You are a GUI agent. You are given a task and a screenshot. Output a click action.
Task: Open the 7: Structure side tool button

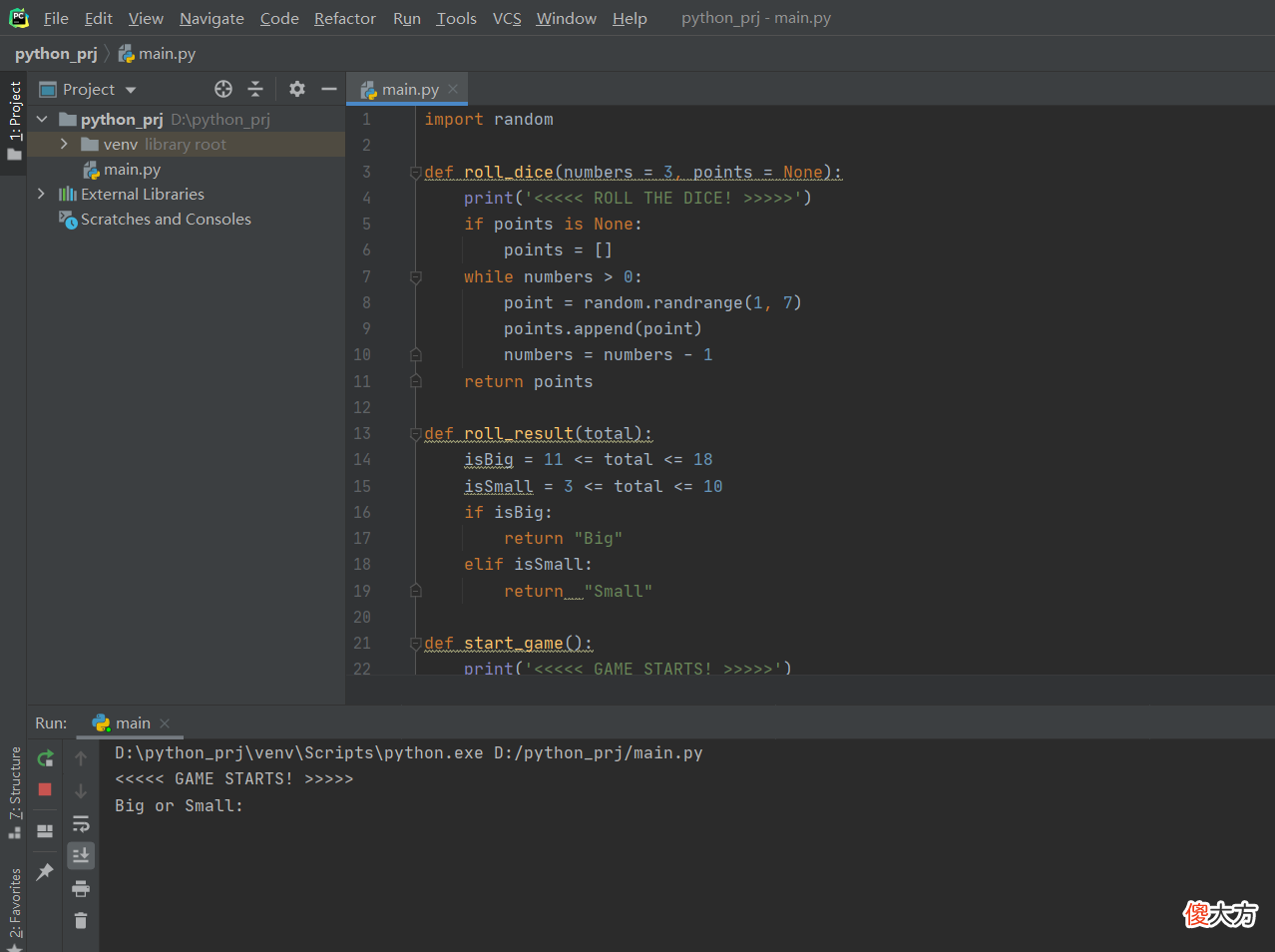tap(14, 792)
